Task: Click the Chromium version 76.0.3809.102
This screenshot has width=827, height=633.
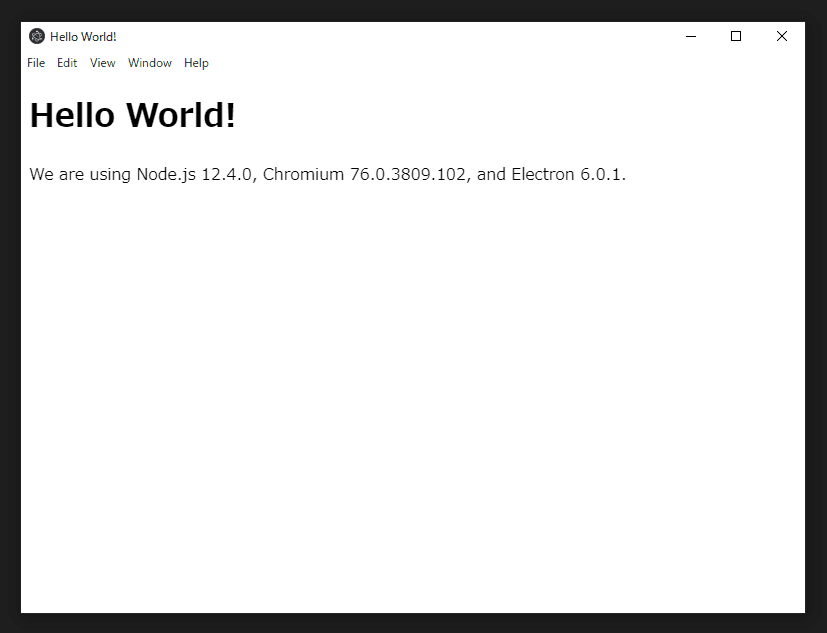Action: click(407, 174)
